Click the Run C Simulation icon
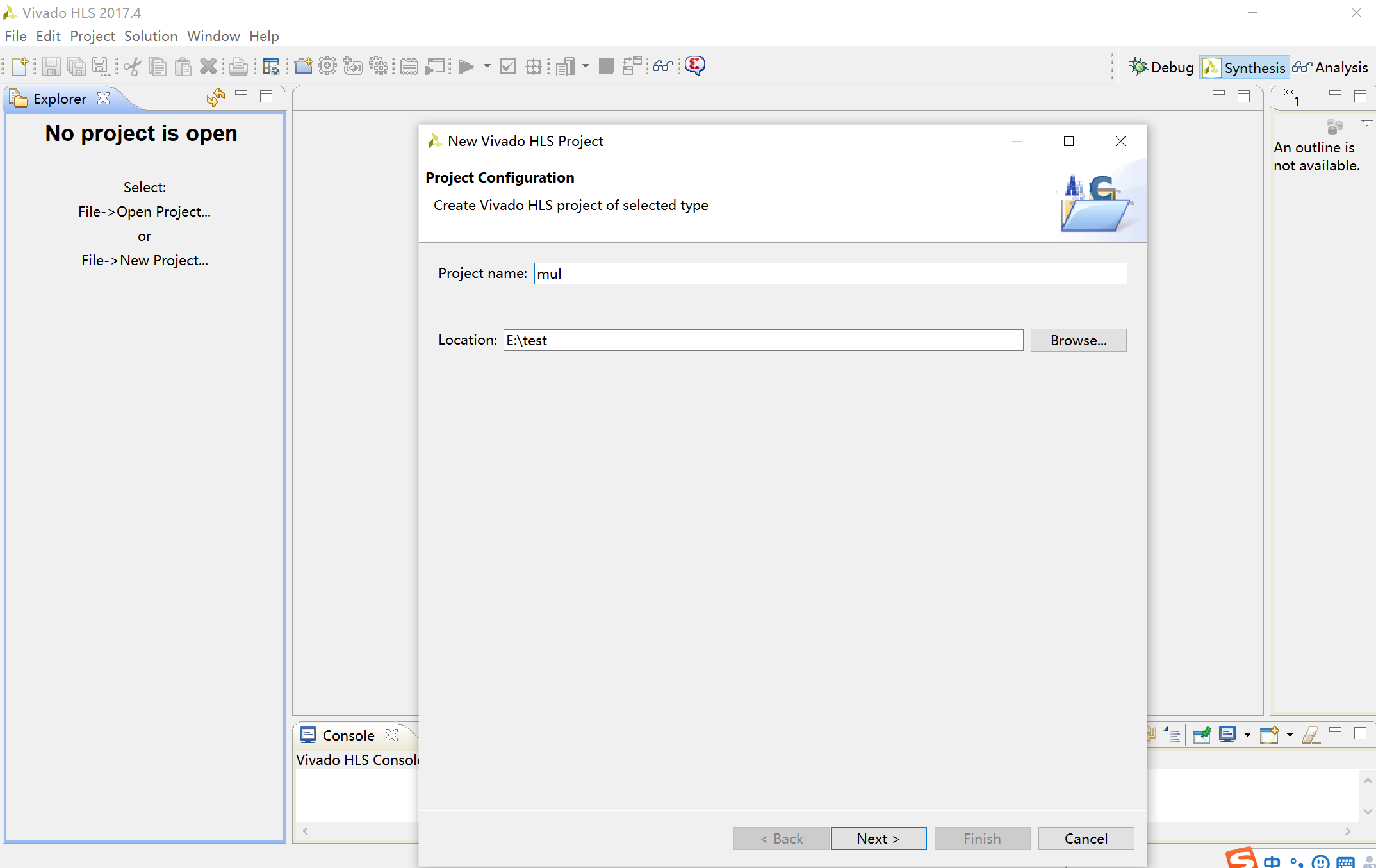The height and width of the screenshot is (868, 1376). click(435, 66)
